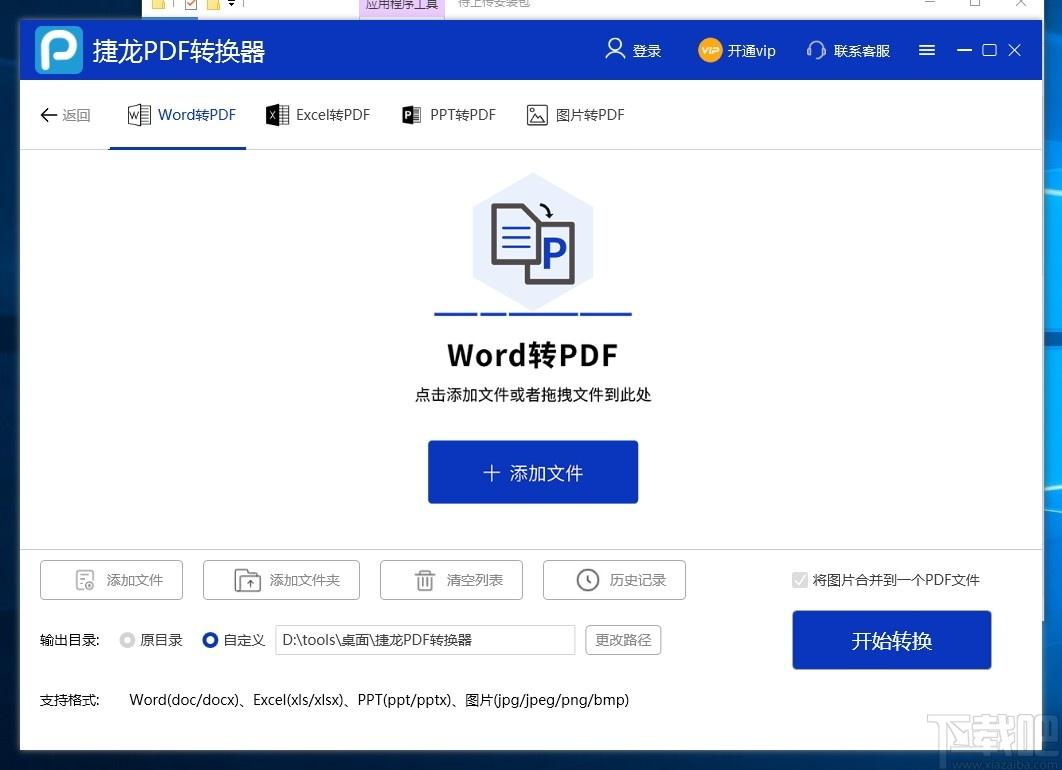Select the 原目录 output radio button
The width and height of the screenshot is (1062, 770).
point(127,640)
